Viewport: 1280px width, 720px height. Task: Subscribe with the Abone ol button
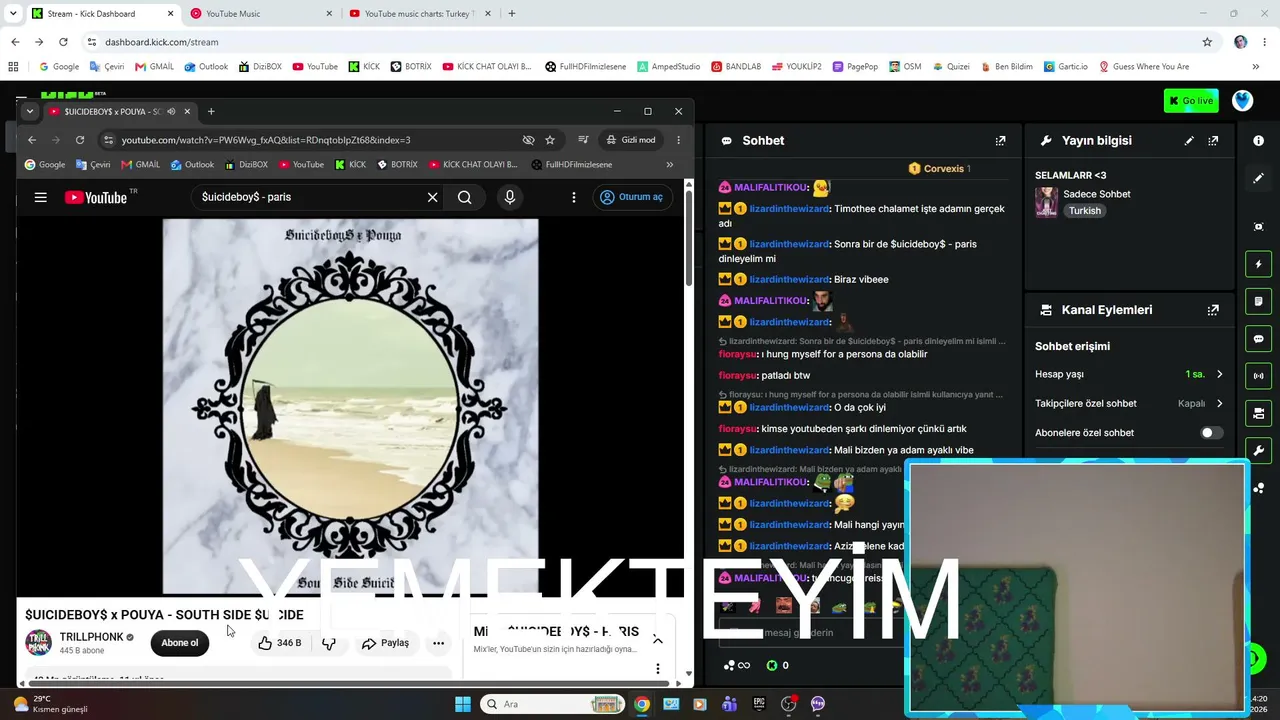coord(180,643)
